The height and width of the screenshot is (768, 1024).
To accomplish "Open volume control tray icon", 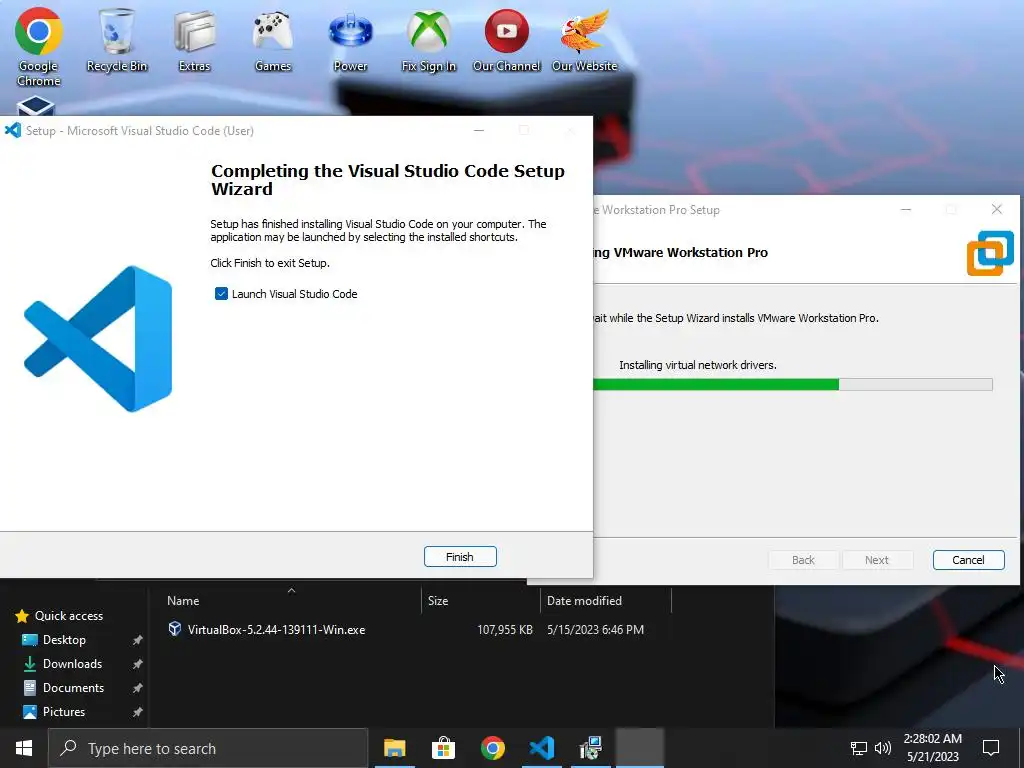I will [x=883, y=748].
